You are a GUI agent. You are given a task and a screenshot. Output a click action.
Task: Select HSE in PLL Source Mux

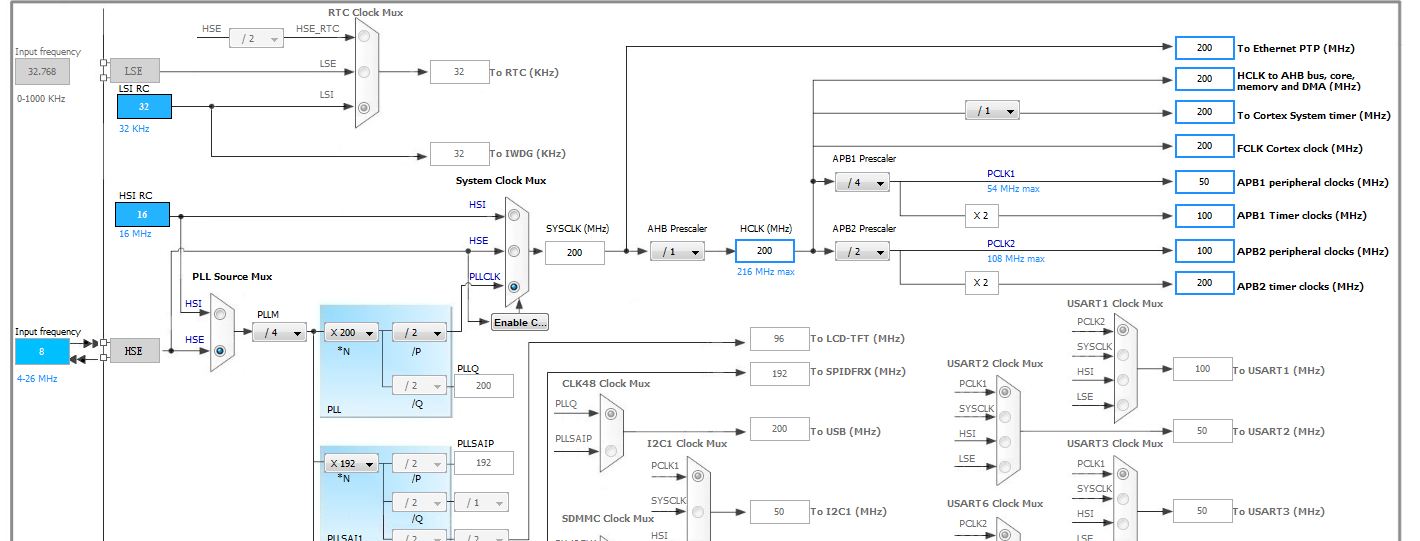pyautogui.click(x=220, y=350)
